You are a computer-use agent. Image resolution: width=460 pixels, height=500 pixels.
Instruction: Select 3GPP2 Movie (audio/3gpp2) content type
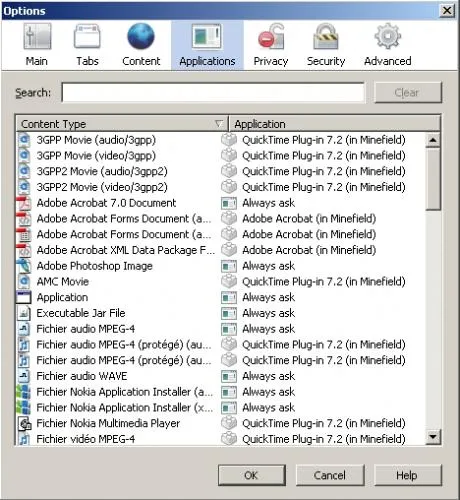point(102,171)
